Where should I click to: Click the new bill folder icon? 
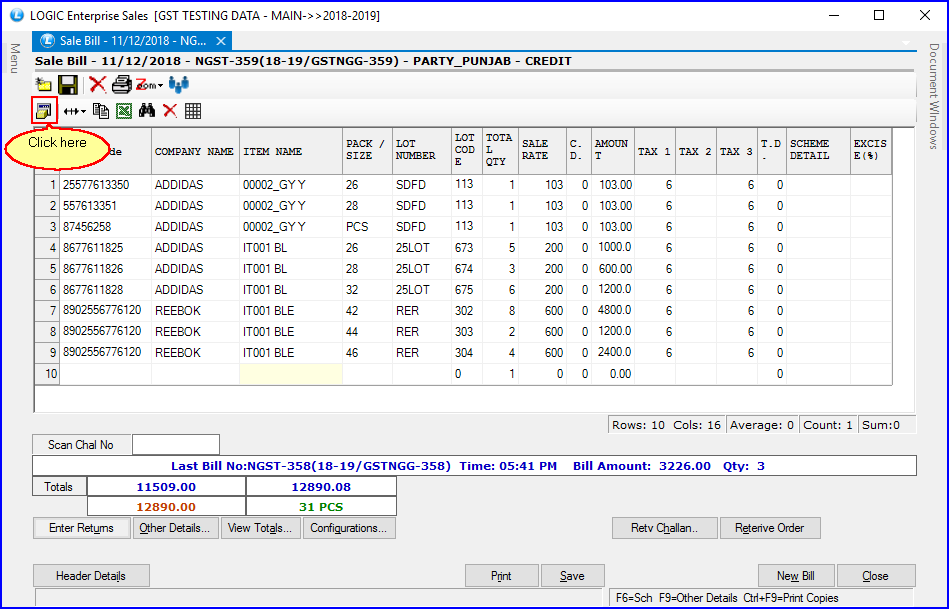tap(44, 85)
